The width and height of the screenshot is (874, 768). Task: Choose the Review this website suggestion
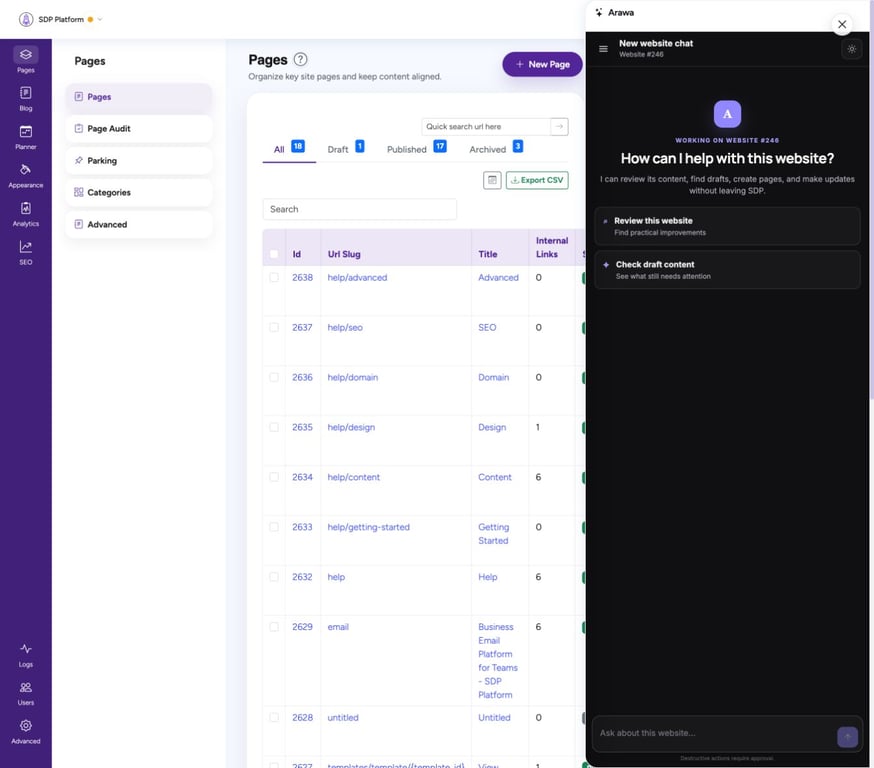tap(727, 226)
